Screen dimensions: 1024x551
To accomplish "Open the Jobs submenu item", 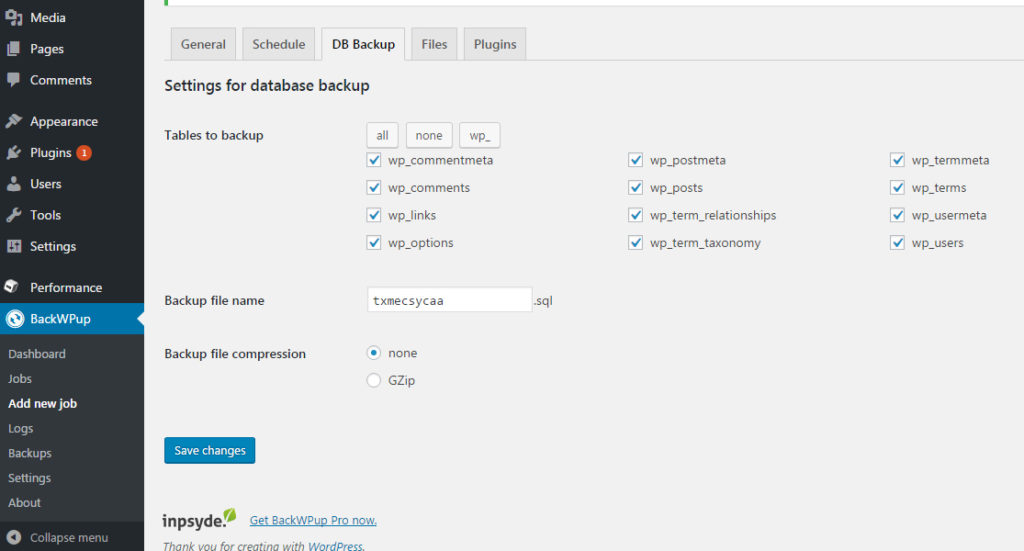I will pyautogui.click(x=20, y=379).
